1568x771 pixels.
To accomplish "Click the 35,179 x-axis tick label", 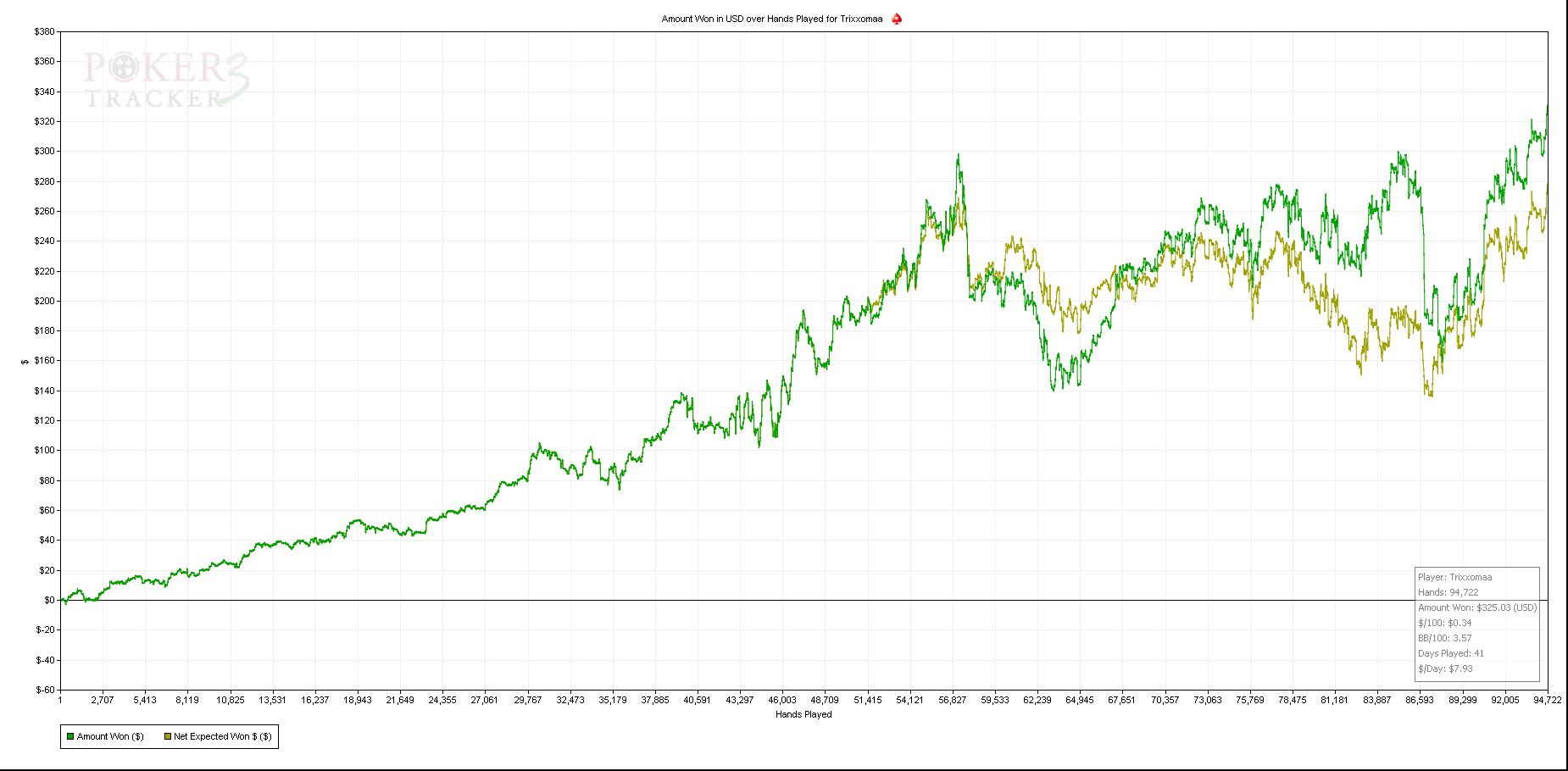I will 613,701.
